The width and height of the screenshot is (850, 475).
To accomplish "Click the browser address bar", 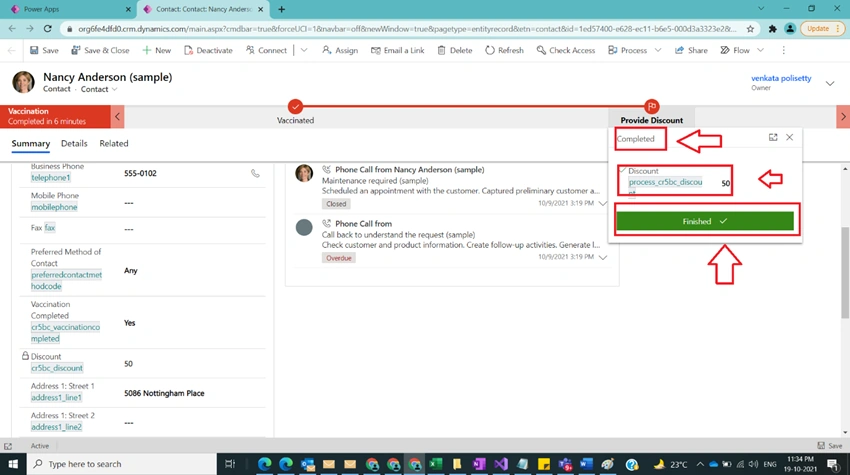I will [407, 29].
